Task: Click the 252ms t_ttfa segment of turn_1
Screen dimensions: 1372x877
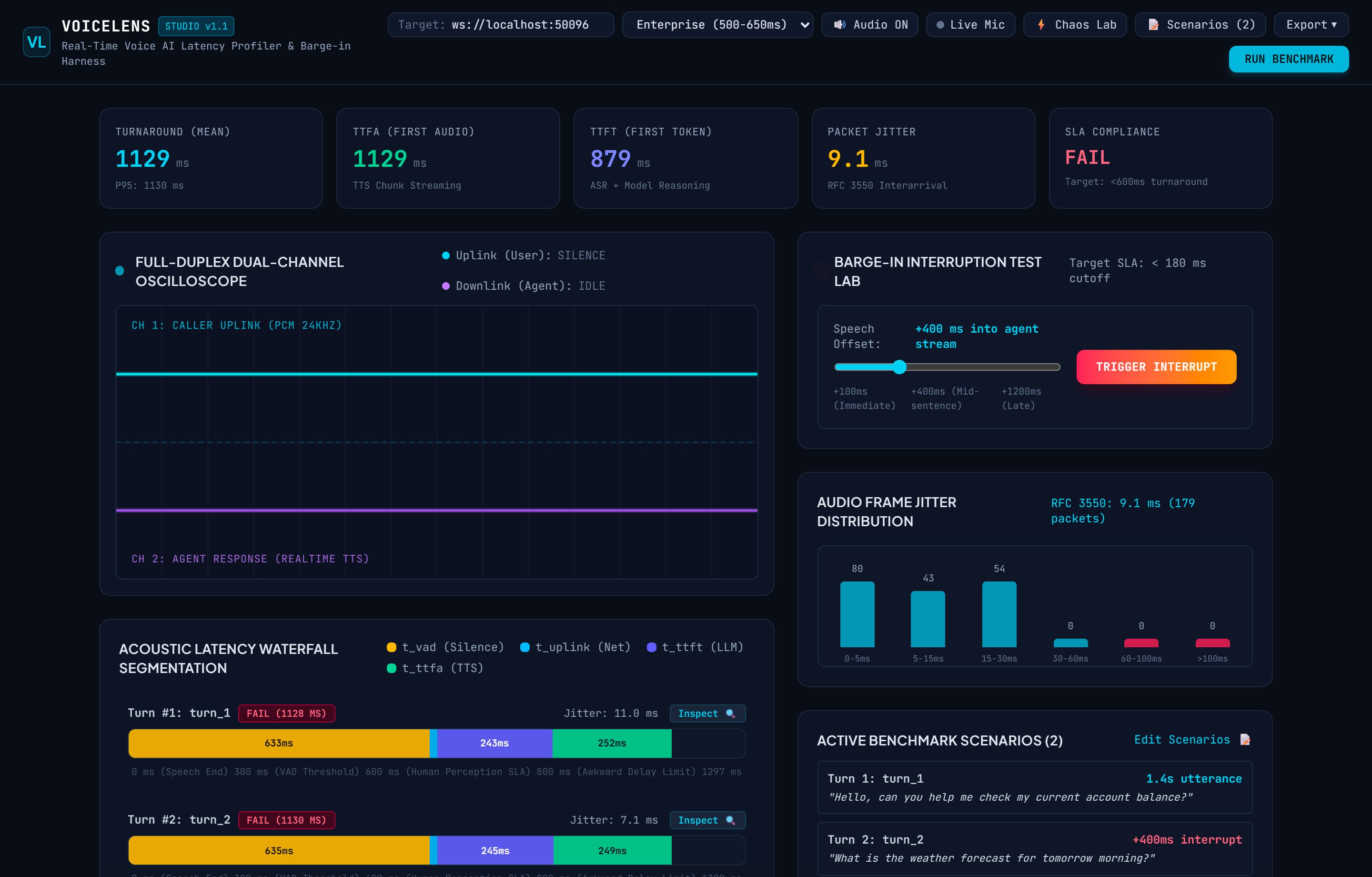Action: coord(612,743)
